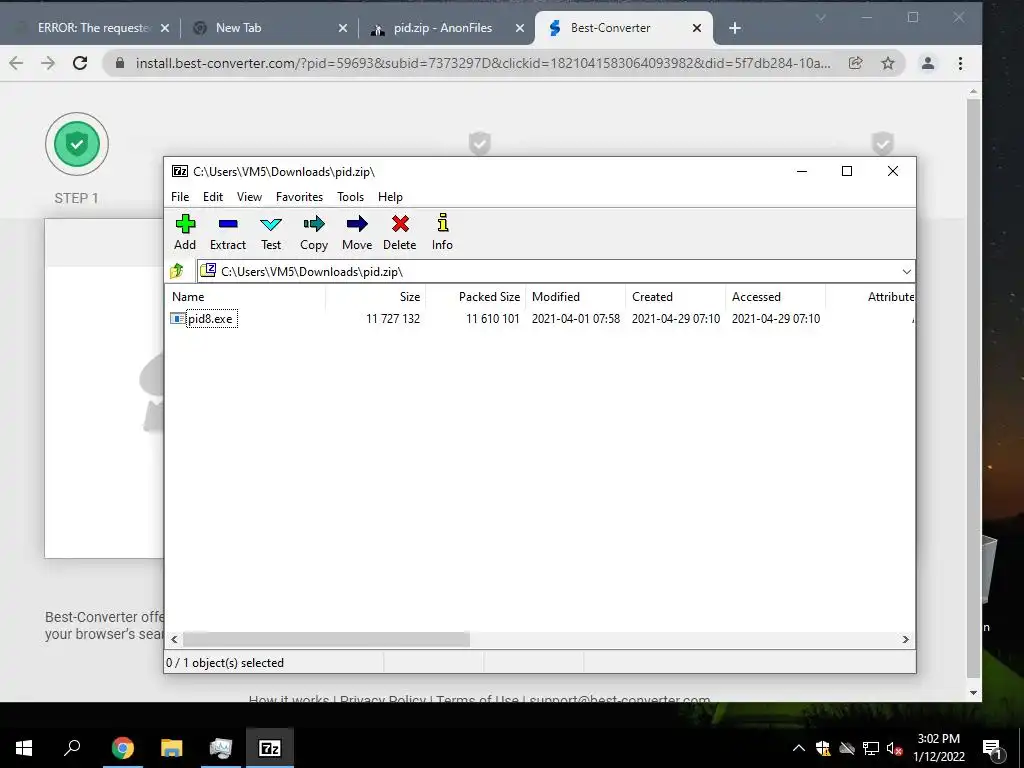Sort by the Packed Size column
Viewport: 1024px width, 768px height.
pos(475,296)
